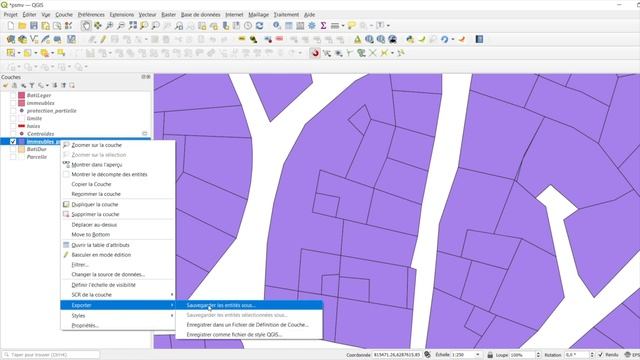
Task: Click the open layer styling brush icon
Action: pyautogui.click(x=5, y=85)
